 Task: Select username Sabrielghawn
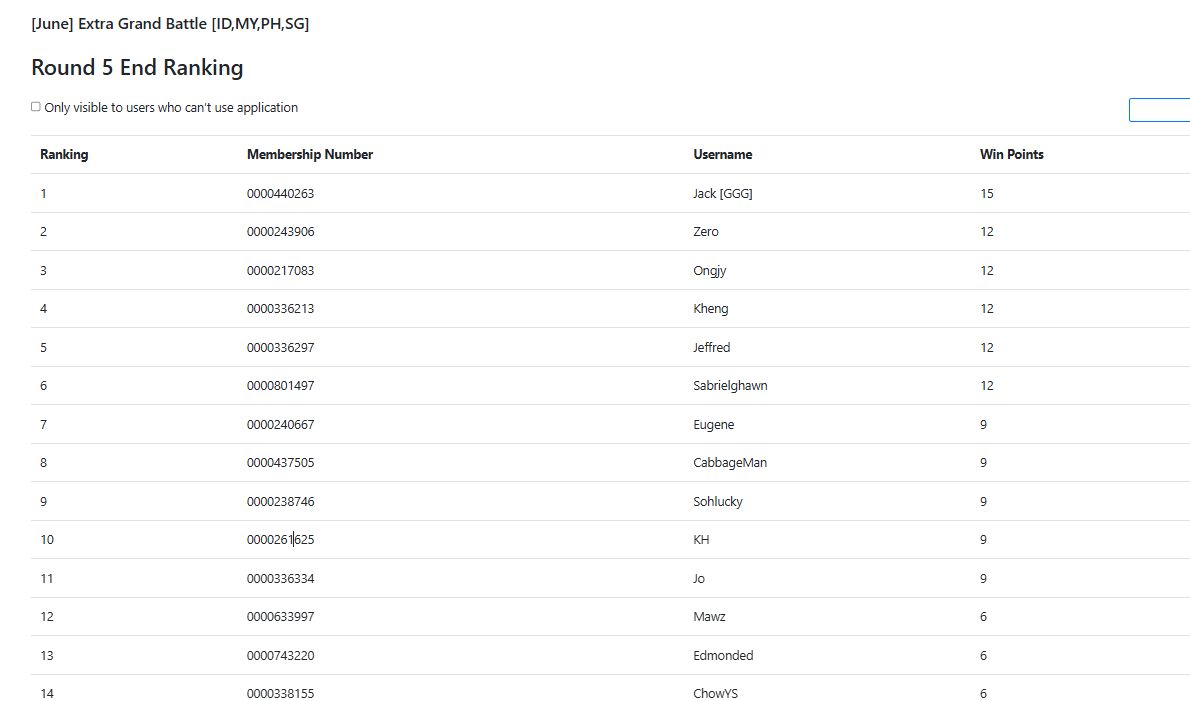point(730,385)
